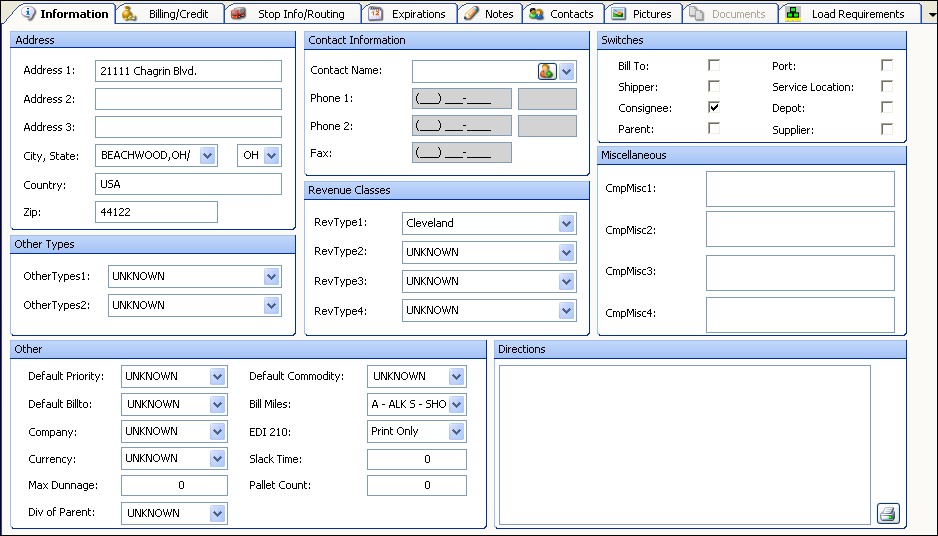Click the Billing/Credit tab coins icon
Image resolution: width=938 pixels, height=536 pixels.
coord(130,14)
